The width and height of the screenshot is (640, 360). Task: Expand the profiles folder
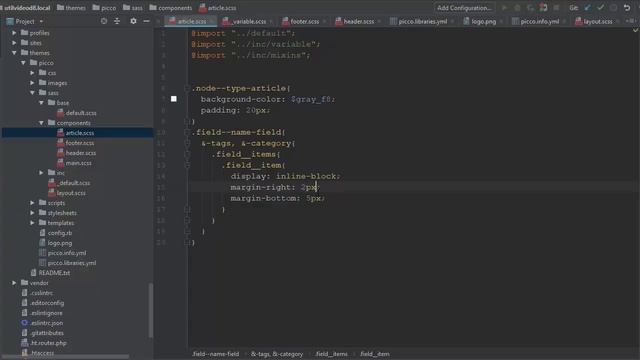pos(14,33)
